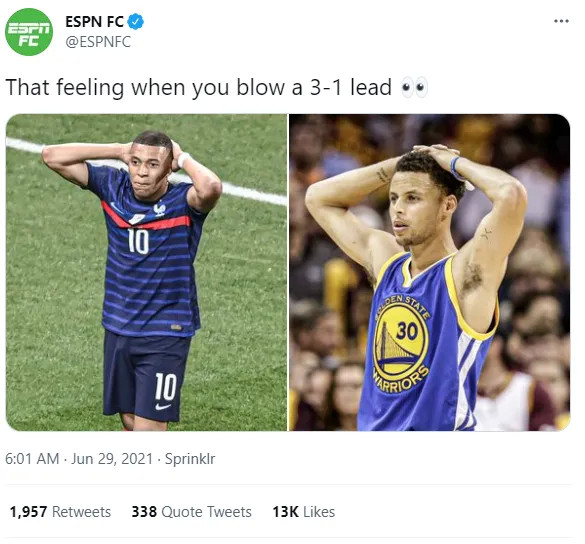View the 1,957 Retweets list
The image size is (585, 544).
click(60, 512)
